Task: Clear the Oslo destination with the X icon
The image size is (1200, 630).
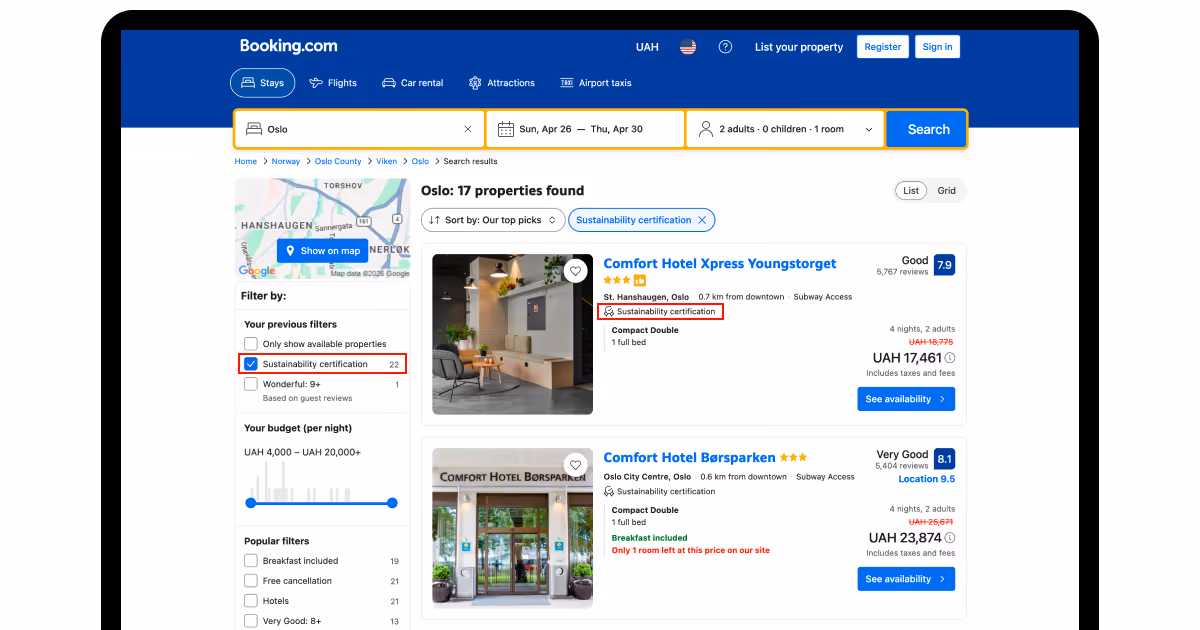Action: coord(467,128)
